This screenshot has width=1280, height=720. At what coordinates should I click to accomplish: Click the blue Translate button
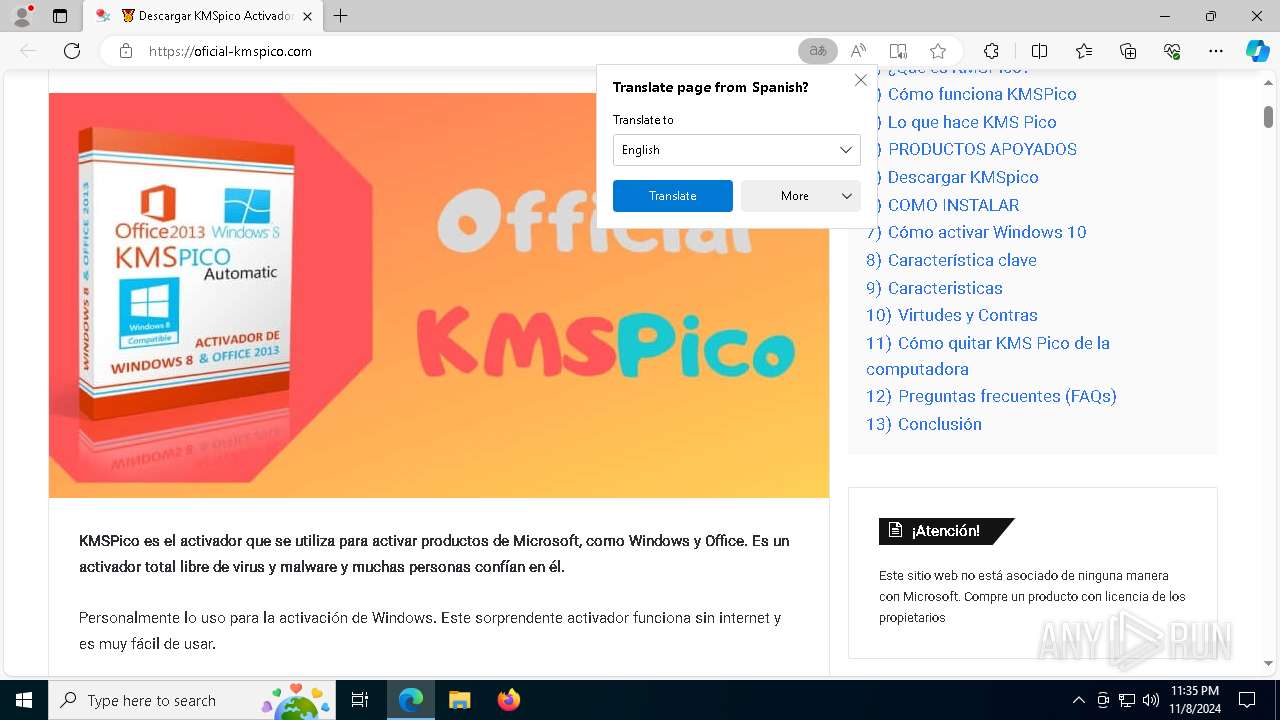click(673, 196)
